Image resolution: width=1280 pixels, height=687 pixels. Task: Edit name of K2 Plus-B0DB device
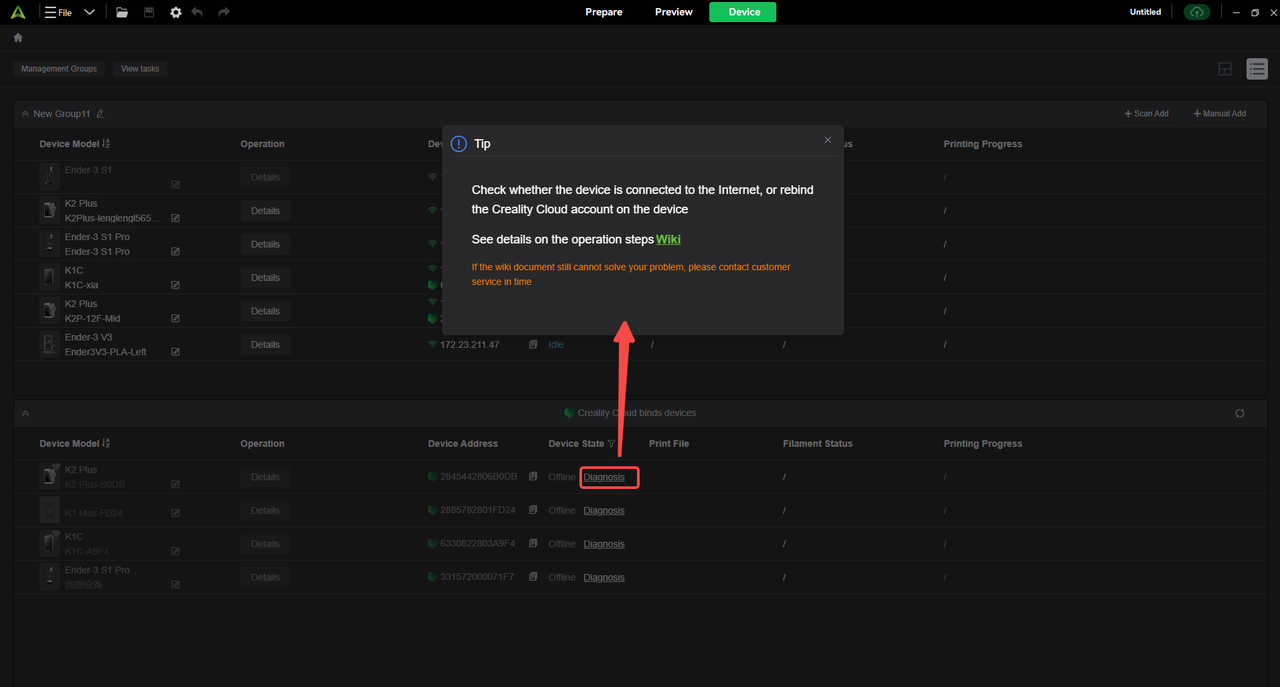175,484
